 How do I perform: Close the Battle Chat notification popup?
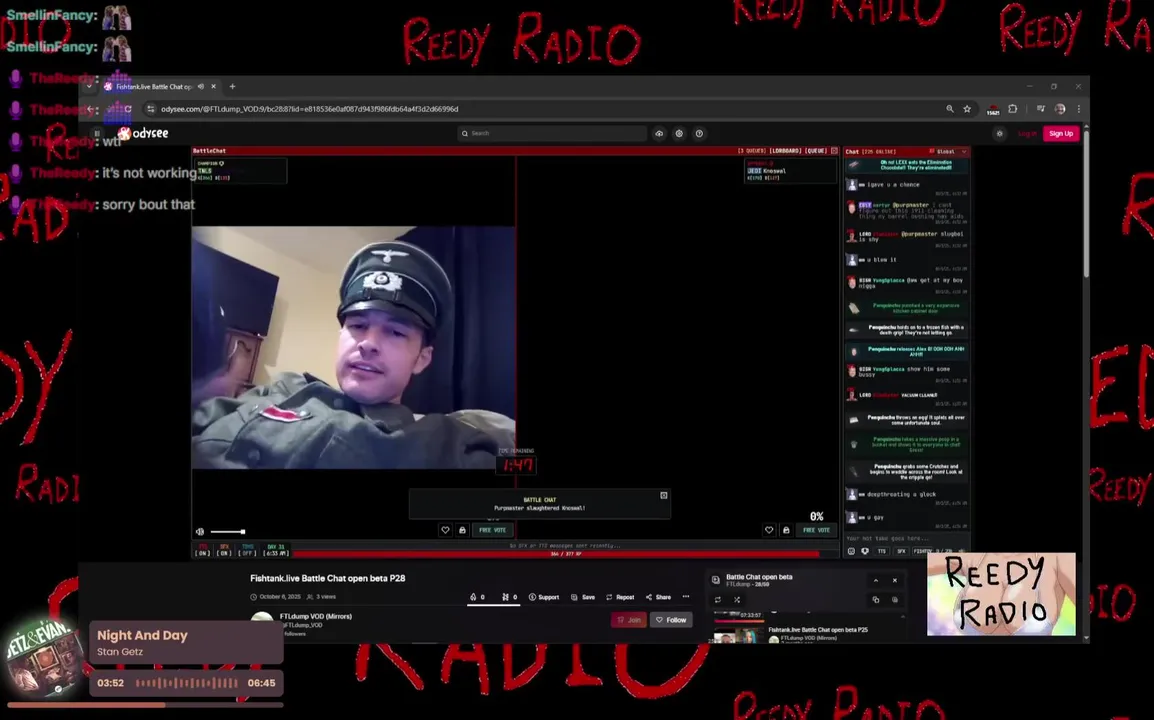[663, 495]
